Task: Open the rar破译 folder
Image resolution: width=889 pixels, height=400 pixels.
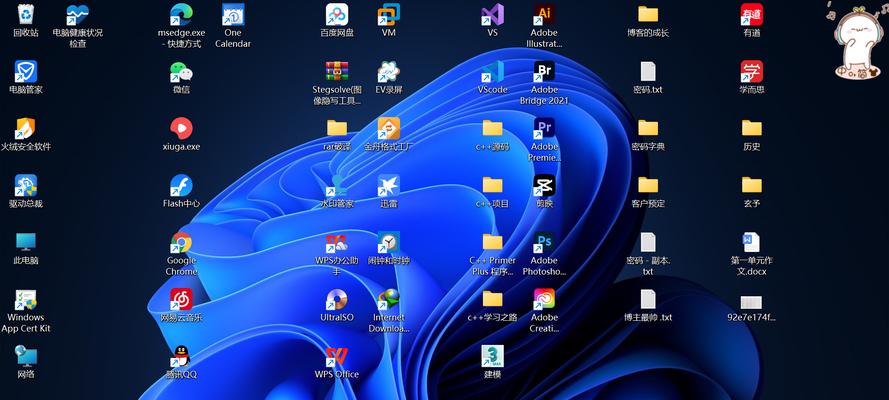Action: click(337, 129)
